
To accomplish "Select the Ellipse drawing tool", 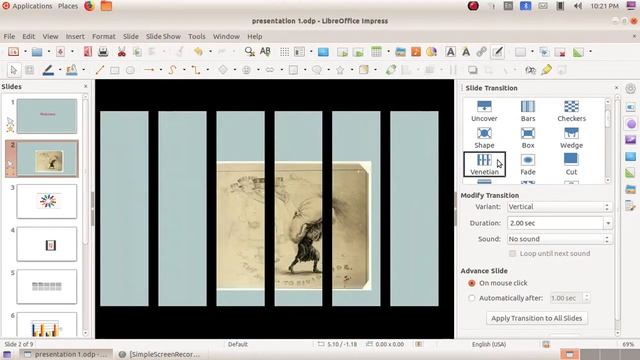I will (x=130, y=70).
